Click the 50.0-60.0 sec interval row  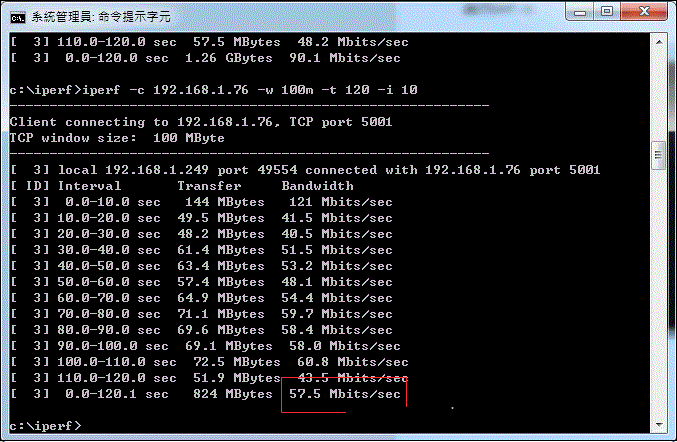[201, 282]
